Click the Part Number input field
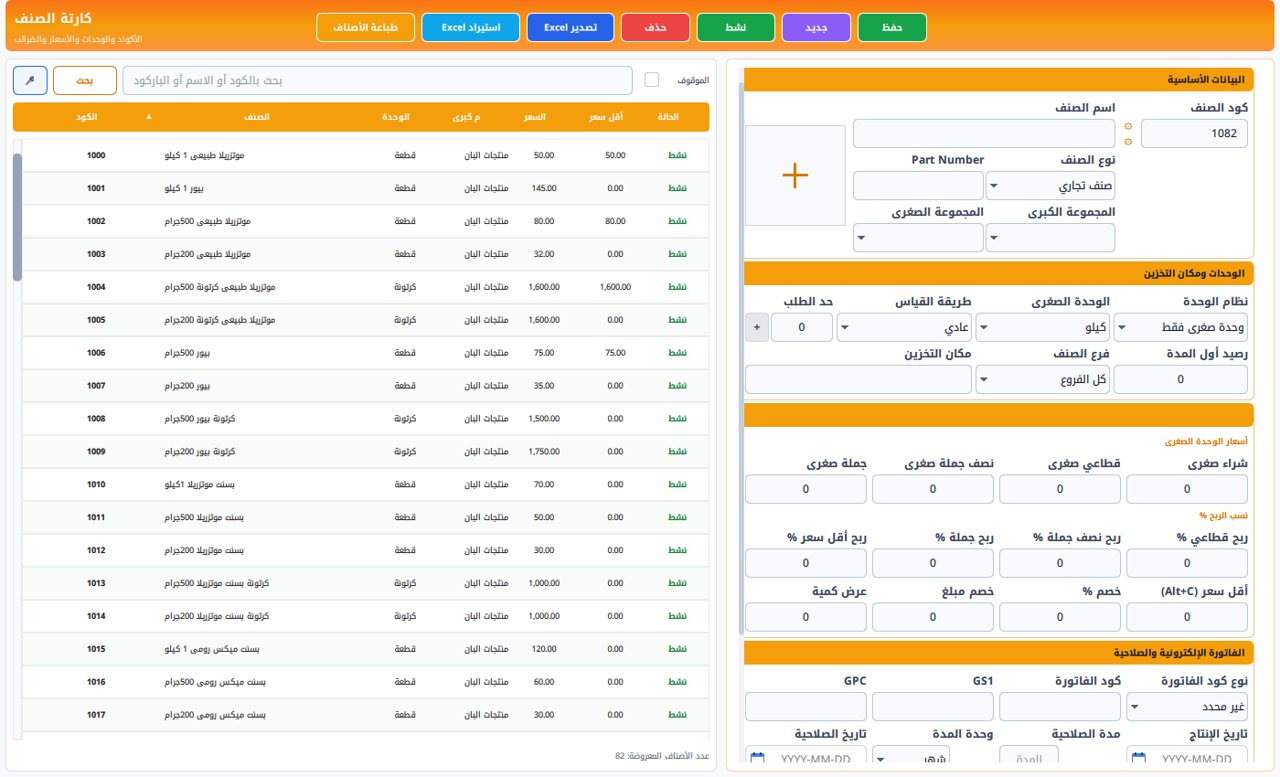 918,186
